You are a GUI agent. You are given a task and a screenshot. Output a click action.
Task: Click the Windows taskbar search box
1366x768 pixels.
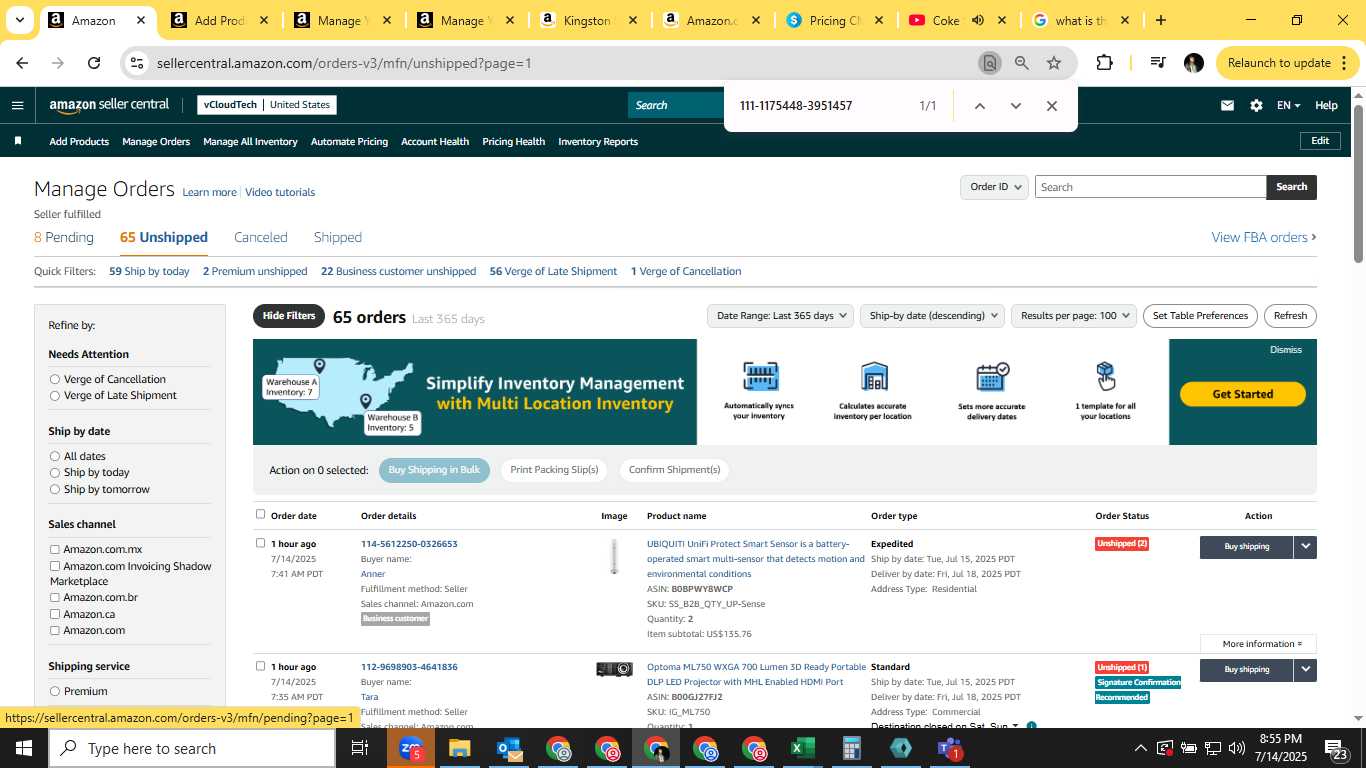tap(192, 748)
